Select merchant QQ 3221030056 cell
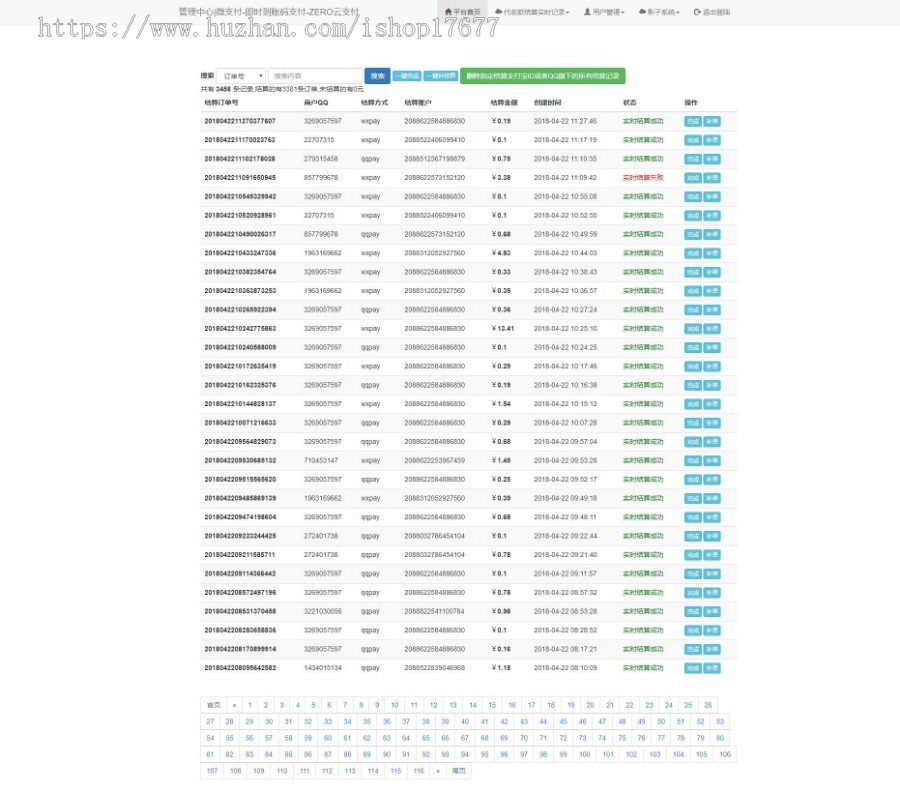Screen dimensions: 900x791 (x=323, y=611)
